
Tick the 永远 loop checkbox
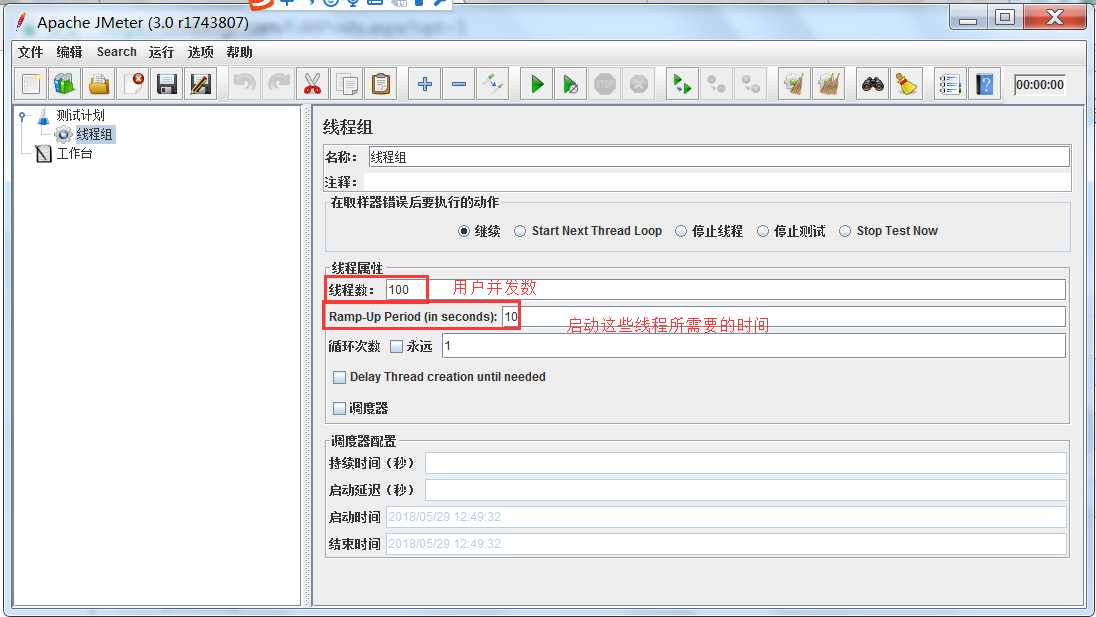(x=396, y=347)
